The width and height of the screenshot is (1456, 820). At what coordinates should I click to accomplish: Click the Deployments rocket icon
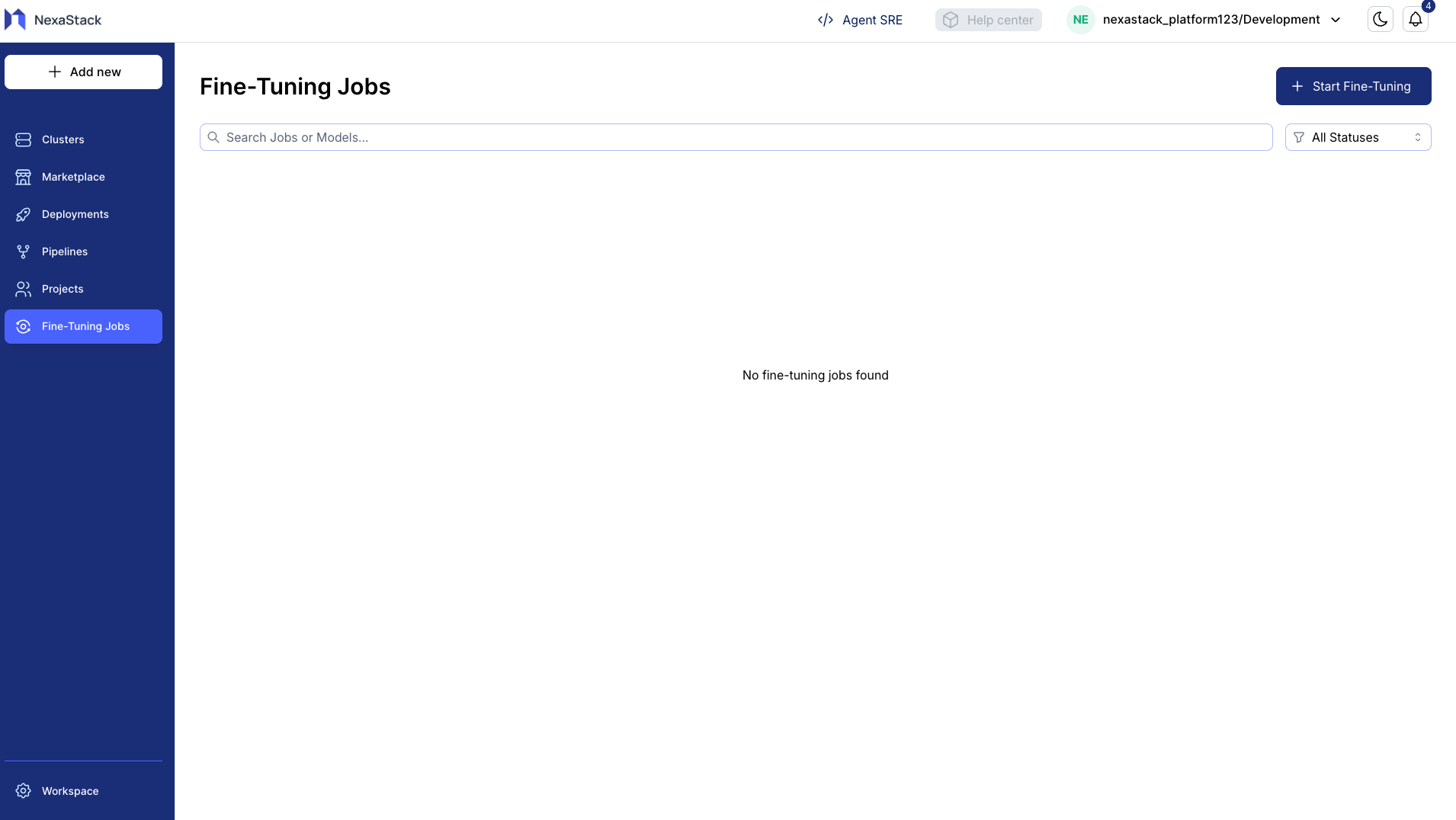click(x=24, y=214)
